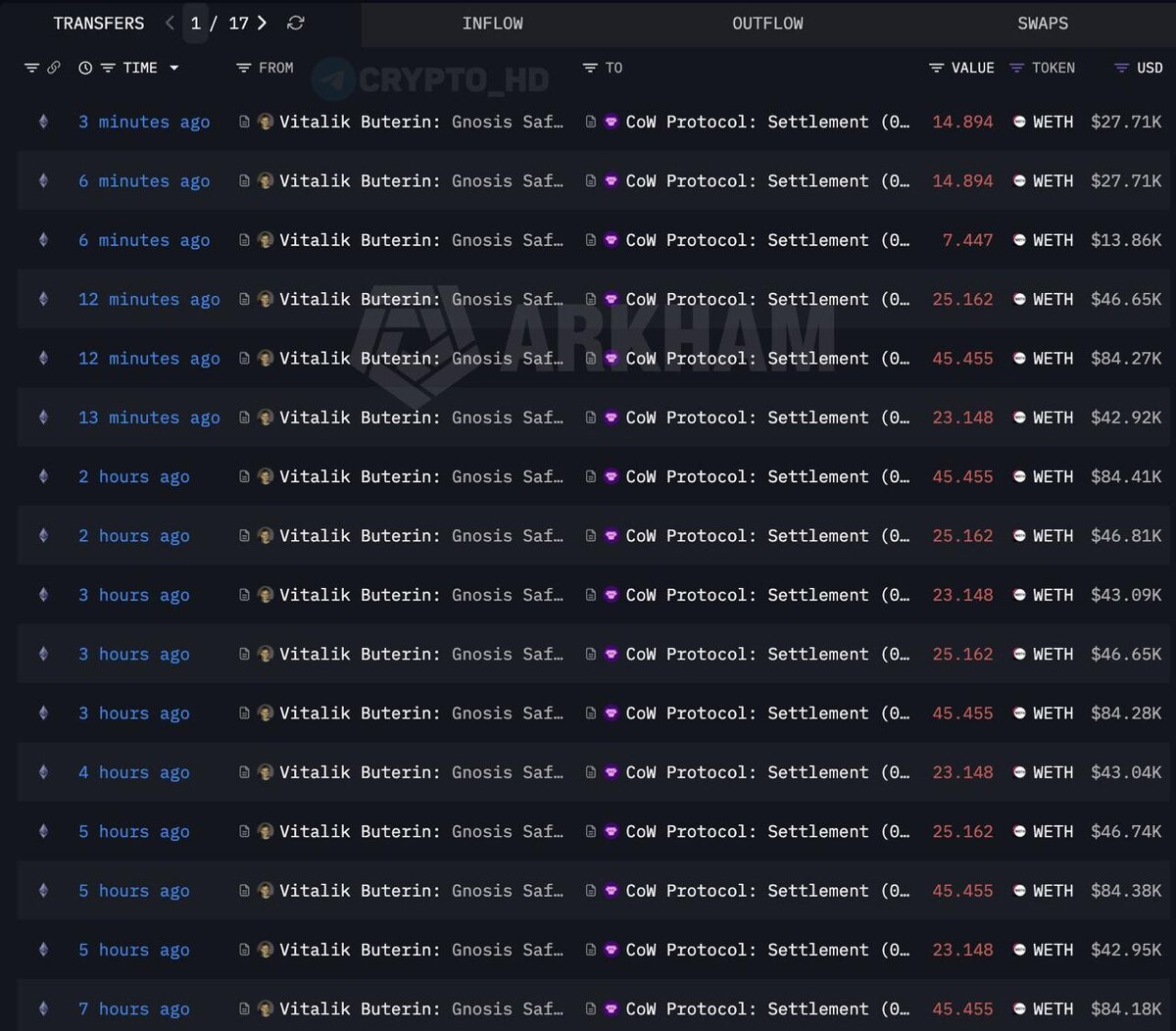The height and width of the screenshot is (1031, 1176).
Task: Click the 23.148 value in $42.92K row
Action: tap(962, 417)
